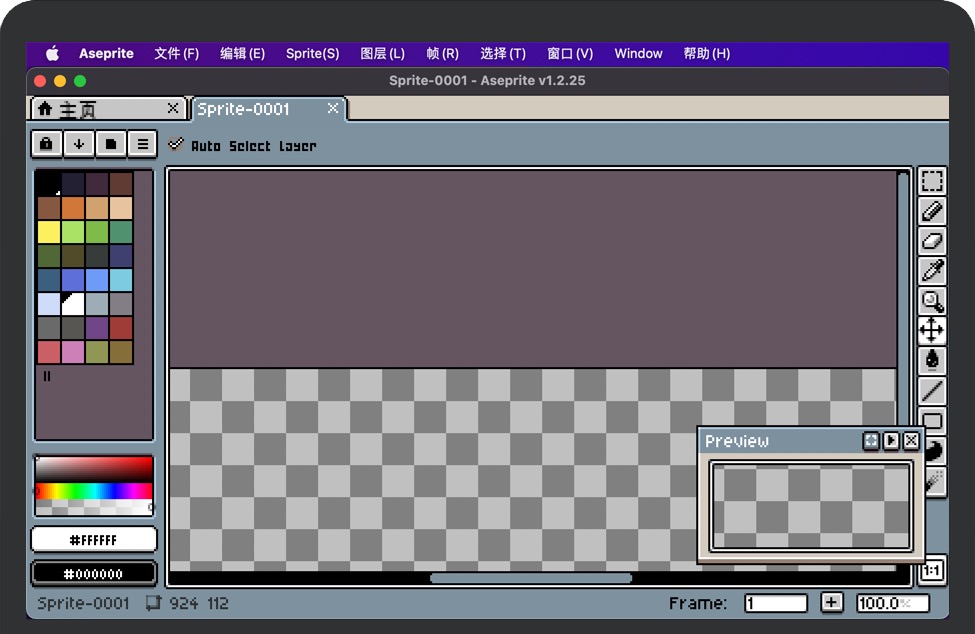The width and height of the screenshot is (975, 634).
Task: Pick light green swatch in palette
Action: (x=73, y=232)
